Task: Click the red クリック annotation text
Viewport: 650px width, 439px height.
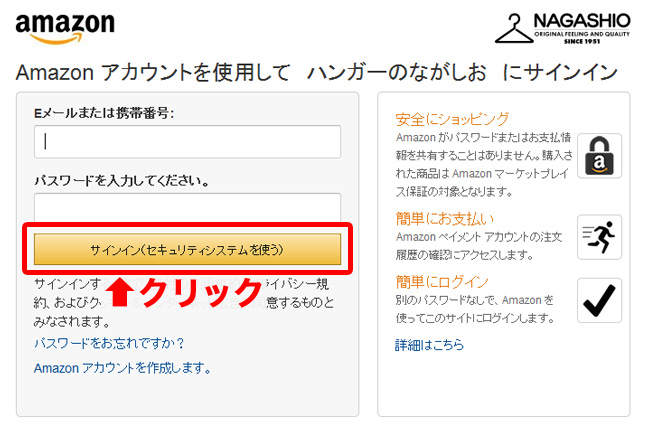Action: [200, 292]
